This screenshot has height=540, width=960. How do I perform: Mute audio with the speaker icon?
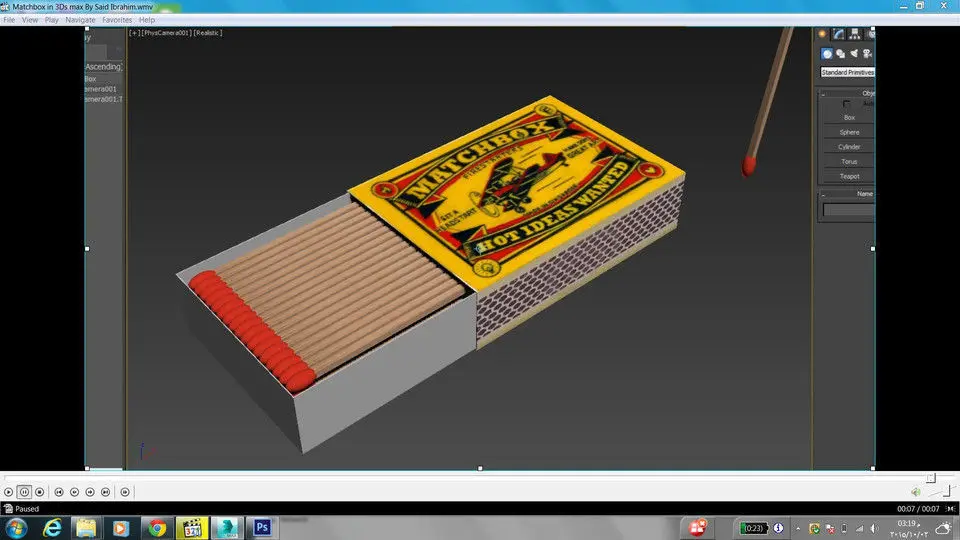point(916,492)
